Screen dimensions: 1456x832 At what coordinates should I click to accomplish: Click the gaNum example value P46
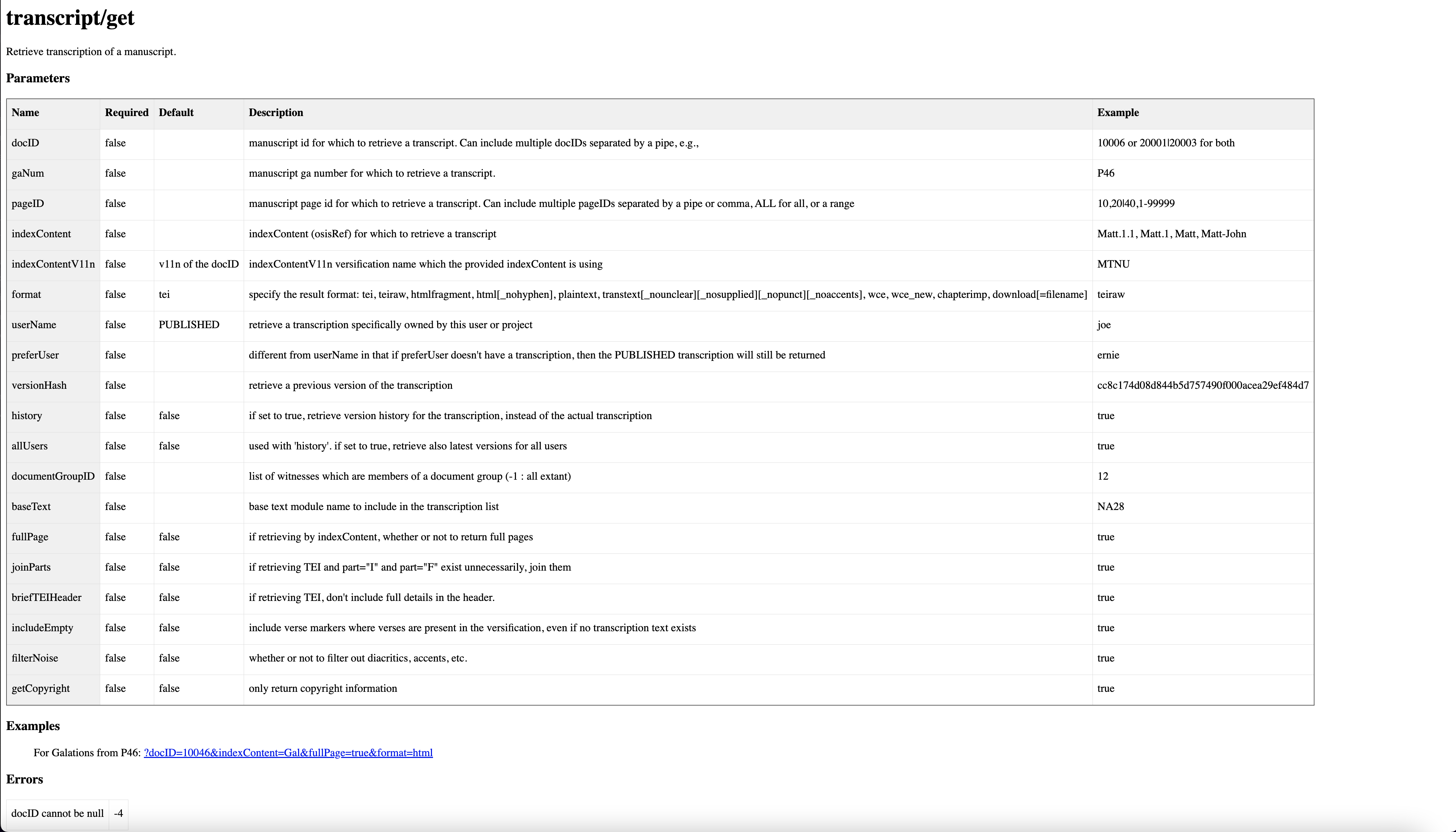click(x=1105, y=173)
